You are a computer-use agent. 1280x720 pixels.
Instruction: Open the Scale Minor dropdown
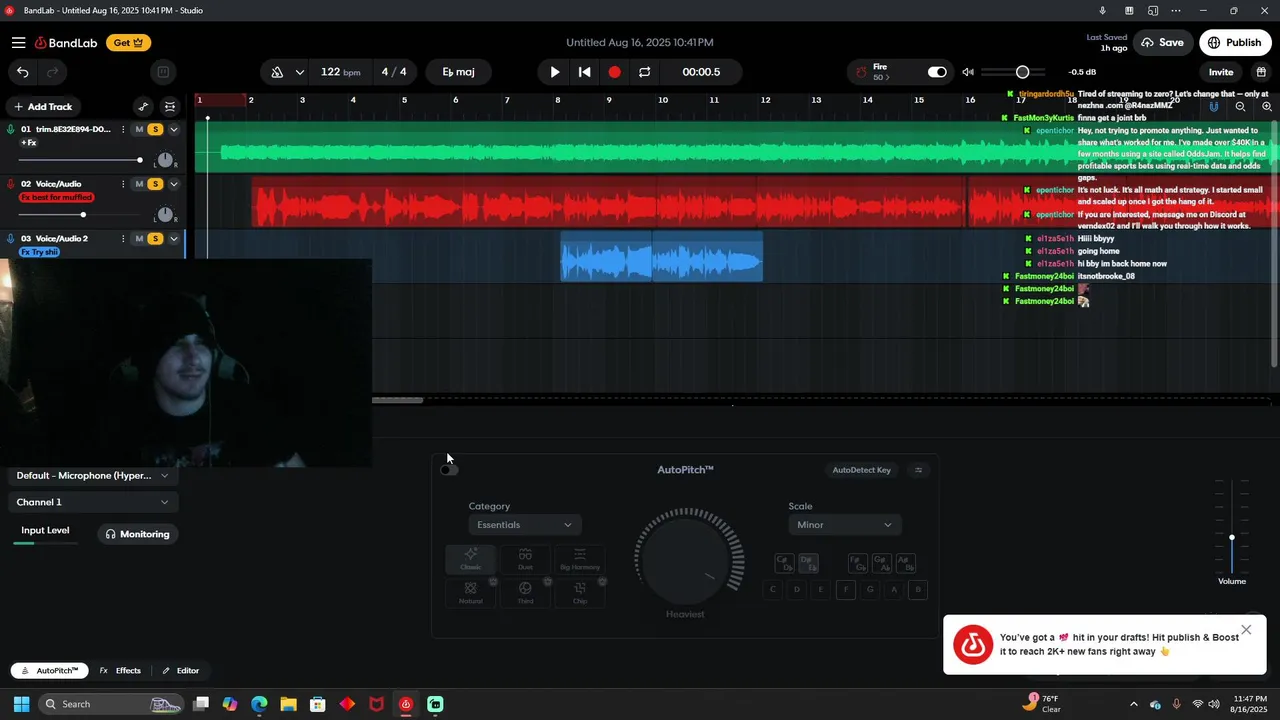[844, 525]
